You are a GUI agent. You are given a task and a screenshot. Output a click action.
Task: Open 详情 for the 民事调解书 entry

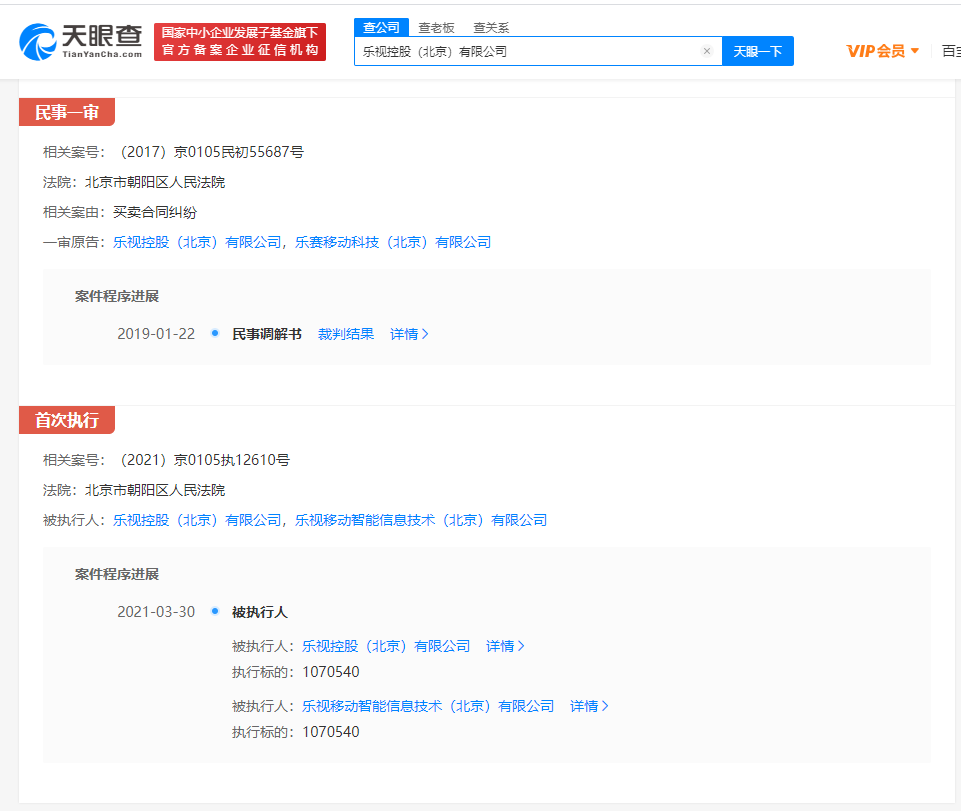[409, 334]
